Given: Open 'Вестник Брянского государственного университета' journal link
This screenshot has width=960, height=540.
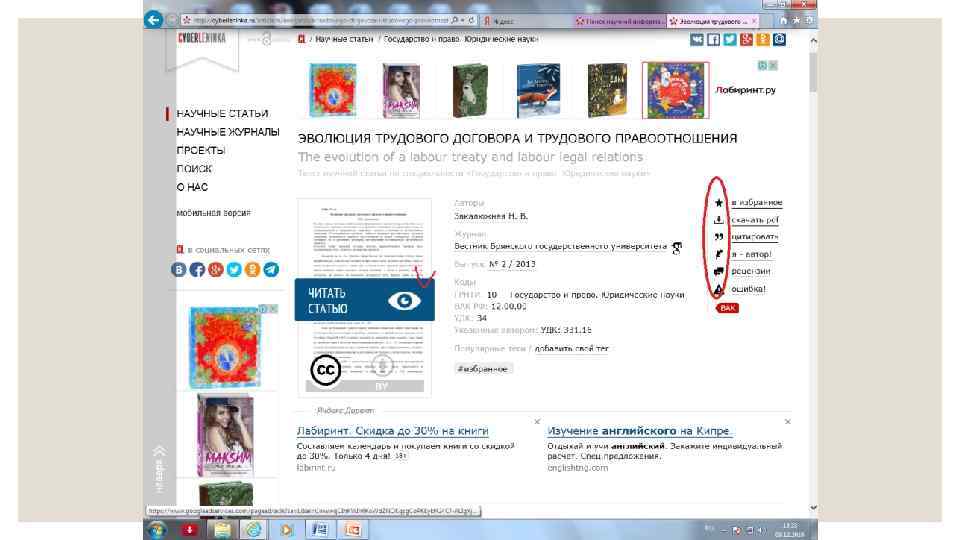Looking at the screenshot, I should [x=560, y=246].
